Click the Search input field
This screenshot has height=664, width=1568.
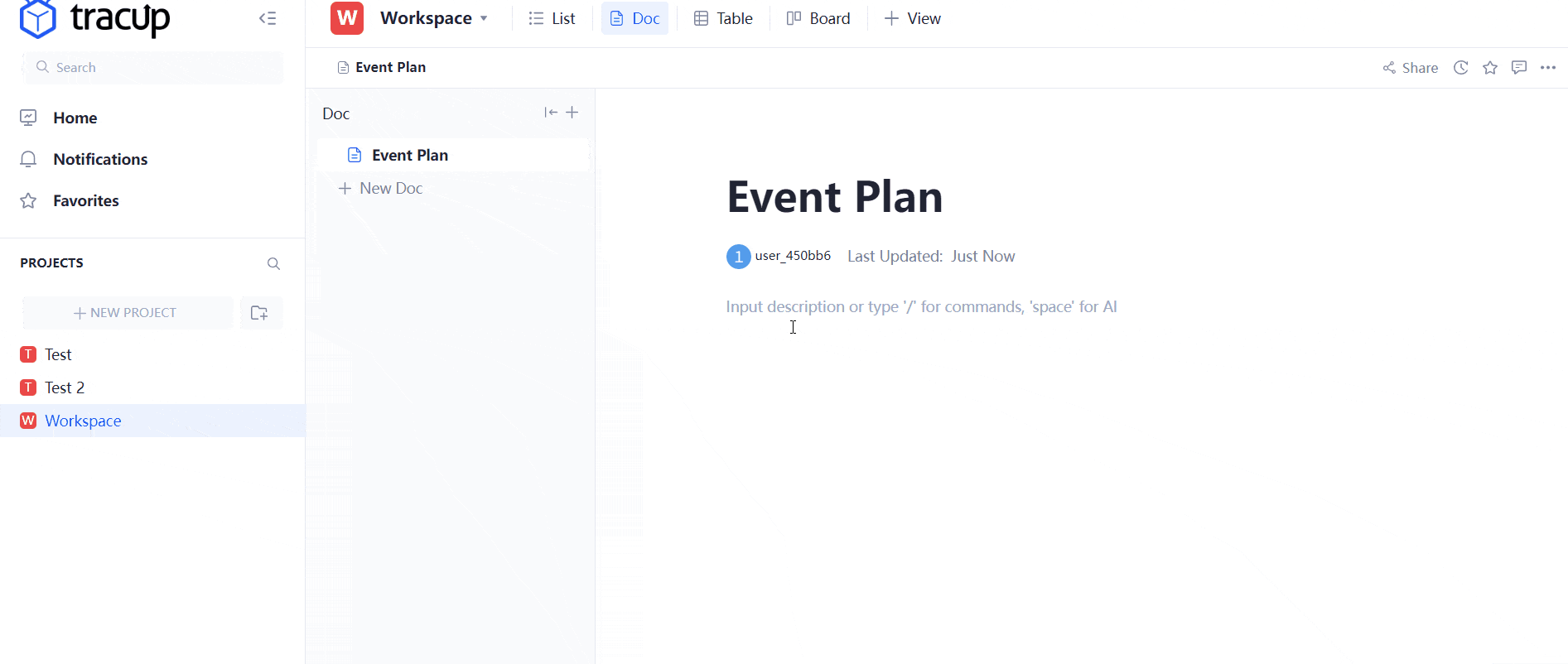pos(153,68)
